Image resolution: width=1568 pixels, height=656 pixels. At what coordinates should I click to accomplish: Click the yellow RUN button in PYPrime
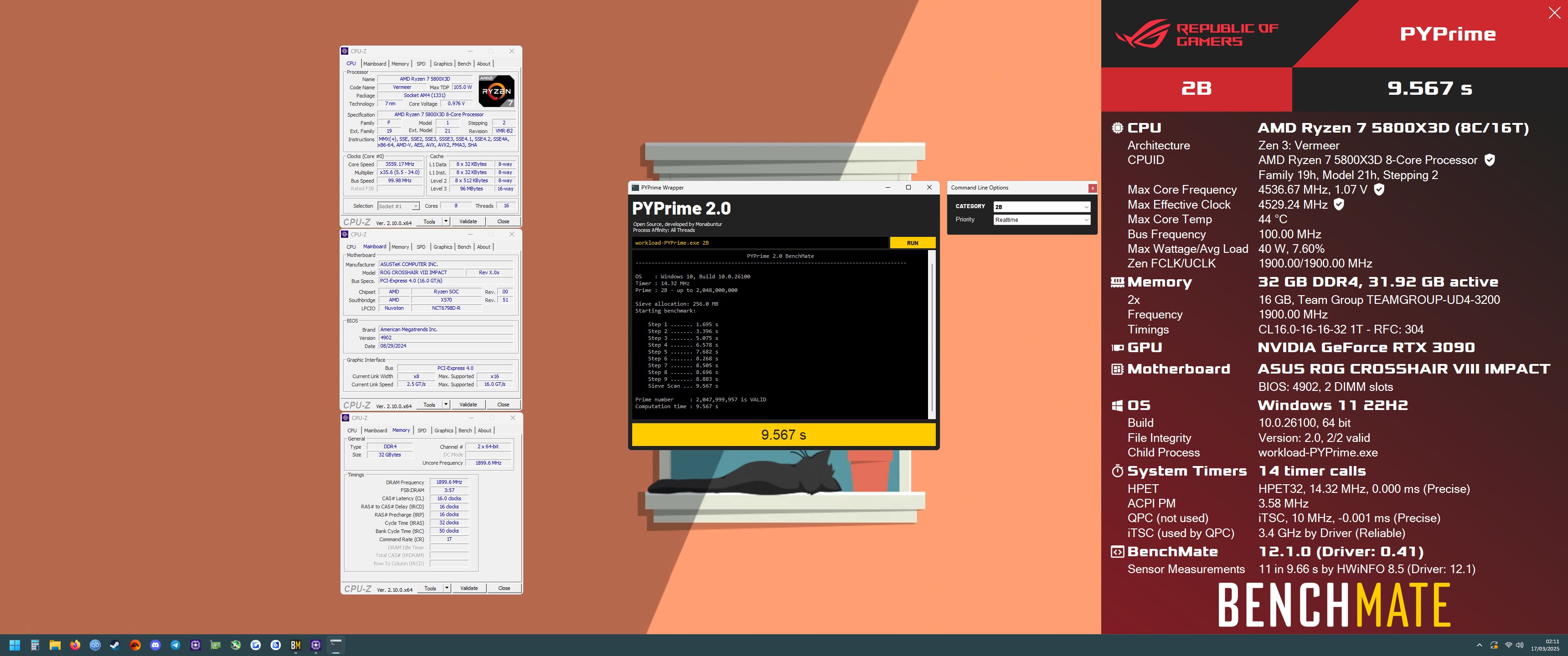point(913,243)
